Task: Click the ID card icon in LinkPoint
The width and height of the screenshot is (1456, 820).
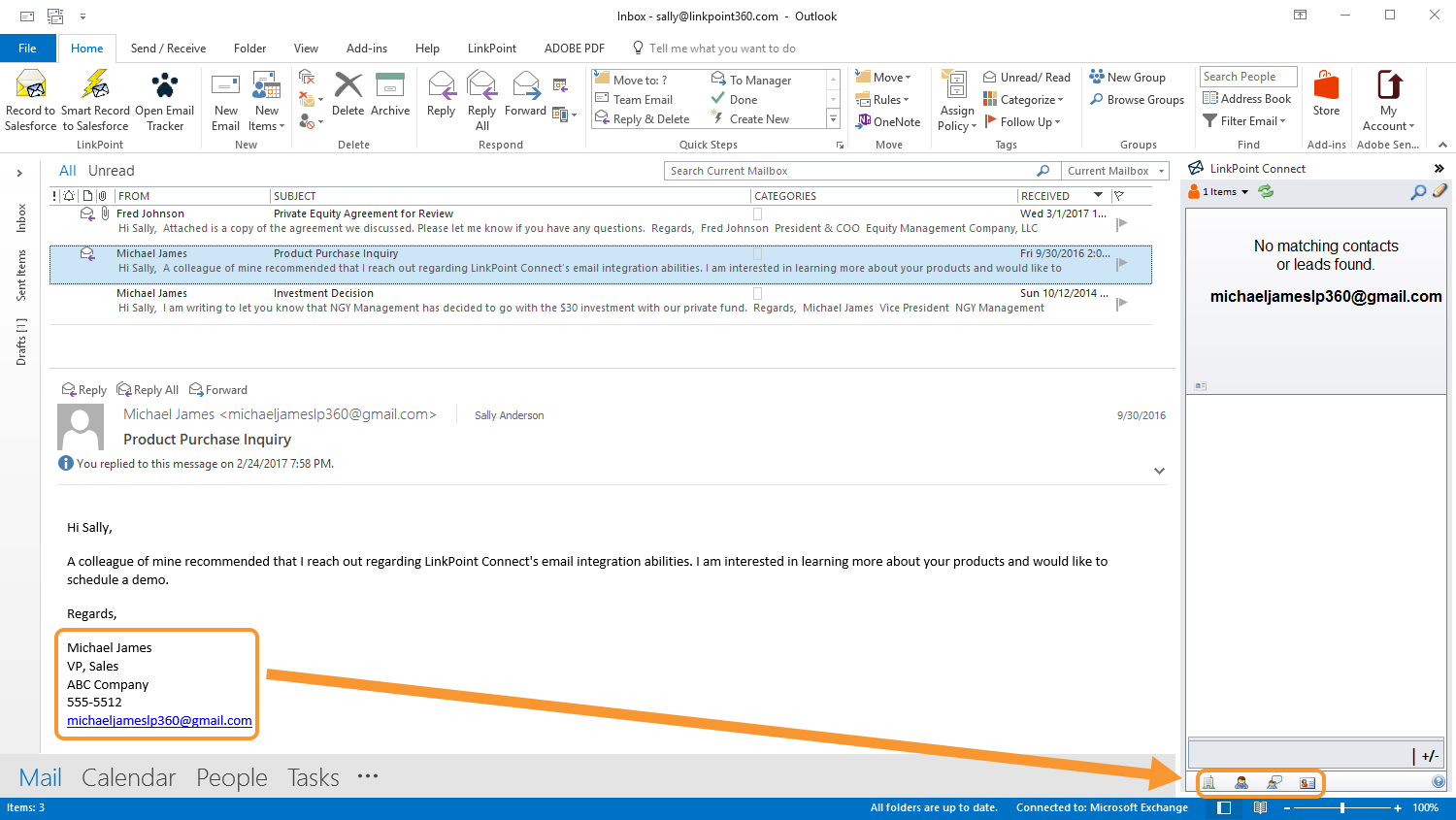Action: [x=1307, y=782]
